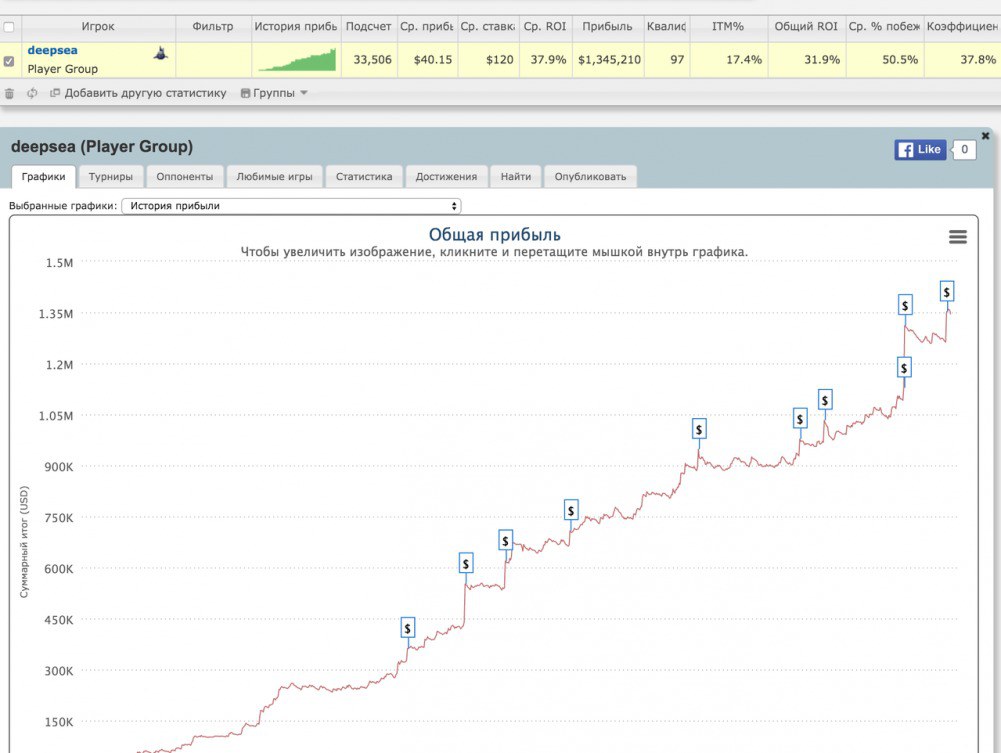
Task: Open the Выбранные графики dropdown
Action: click(x=290, y=206)
